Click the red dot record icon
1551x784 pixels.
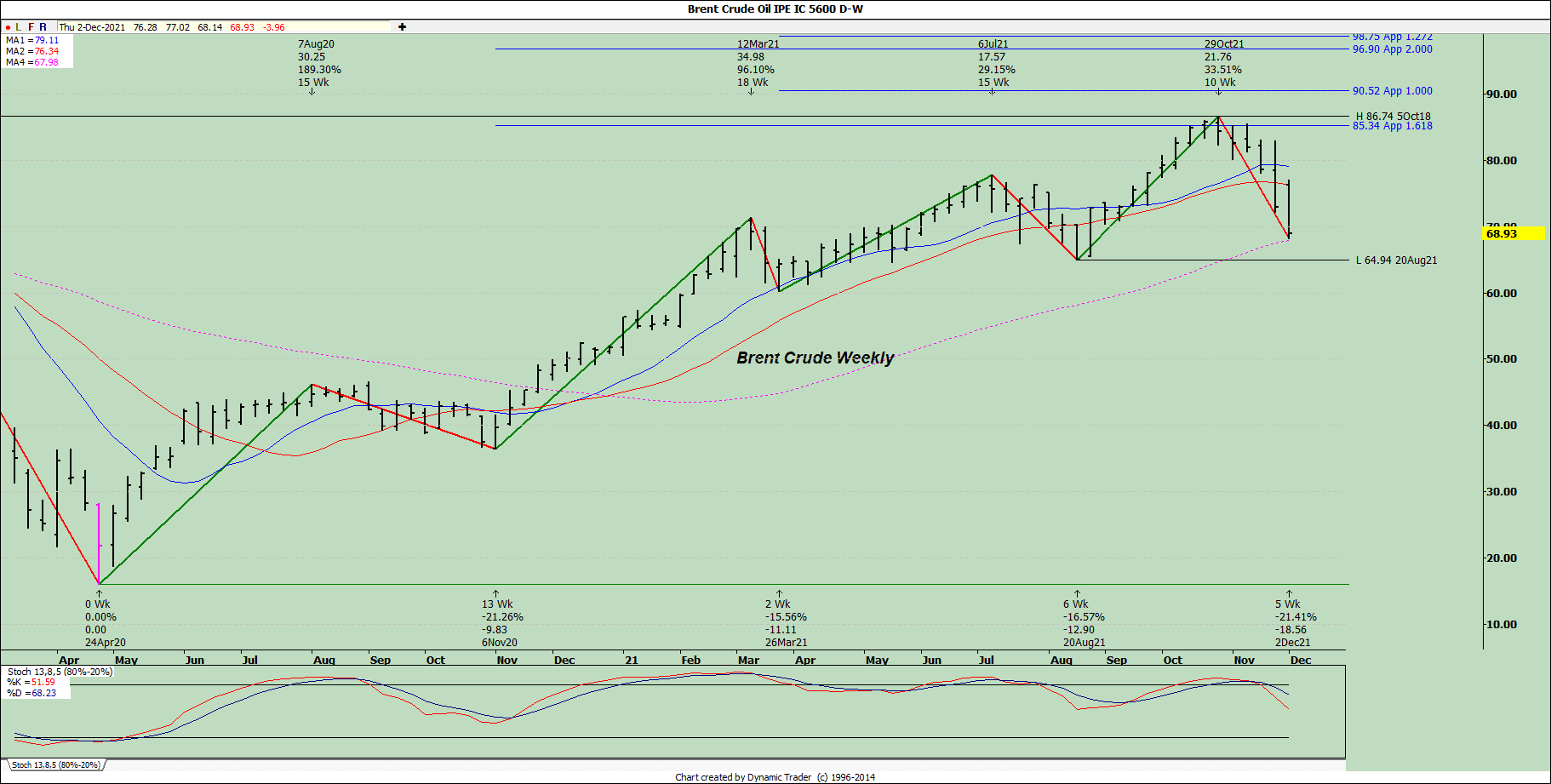coord(8,27)
